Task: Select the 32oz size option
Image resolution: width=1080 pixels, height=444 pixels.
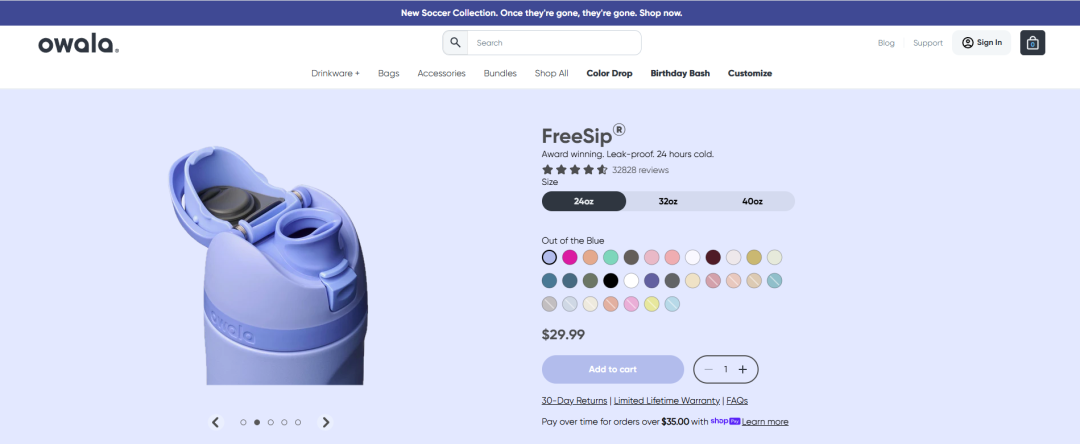Action: (x=668, y=201)
